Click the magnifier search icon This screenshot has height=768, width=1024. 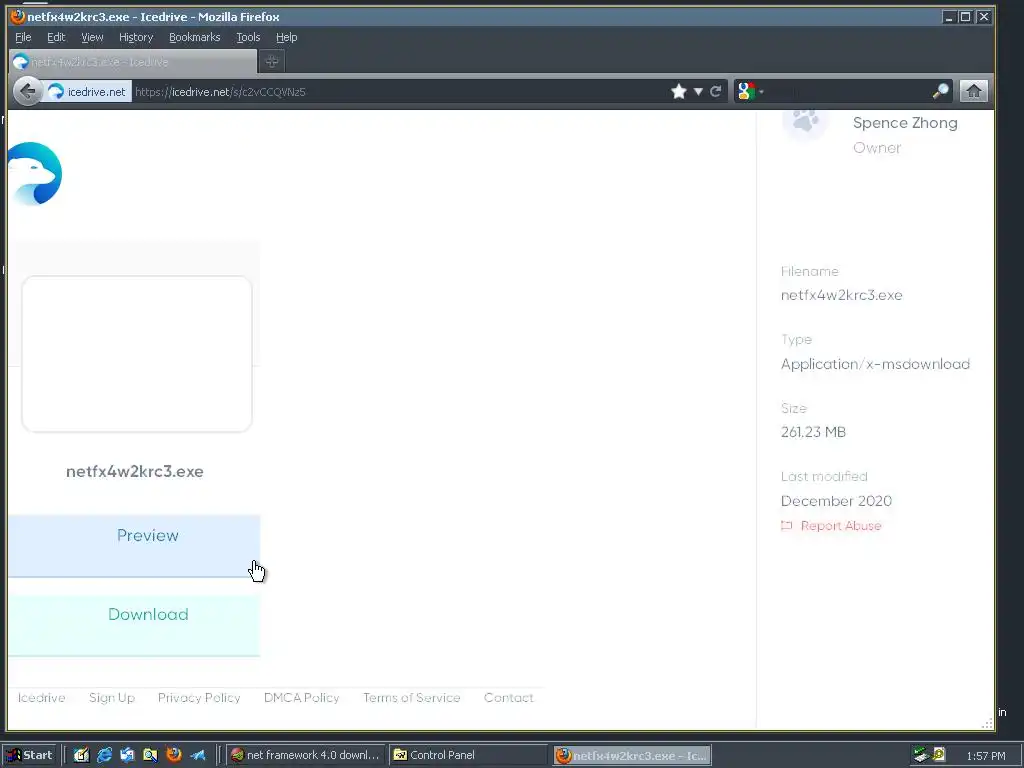click(x=940, y=91)
